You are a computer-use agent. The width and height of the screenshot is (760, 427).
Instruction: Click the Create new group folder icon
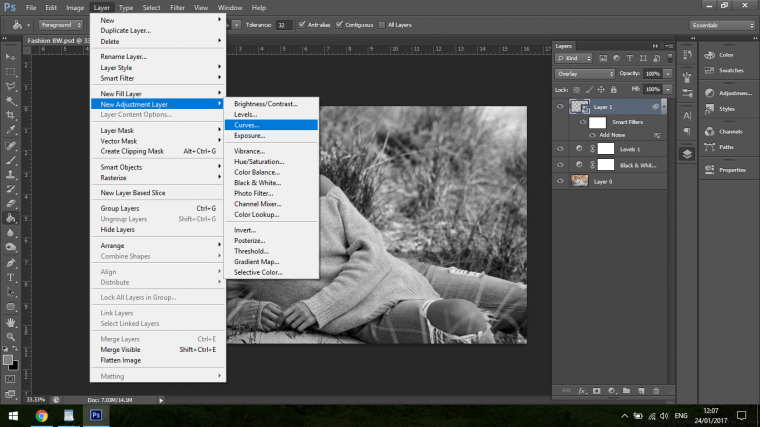point(626,391)
